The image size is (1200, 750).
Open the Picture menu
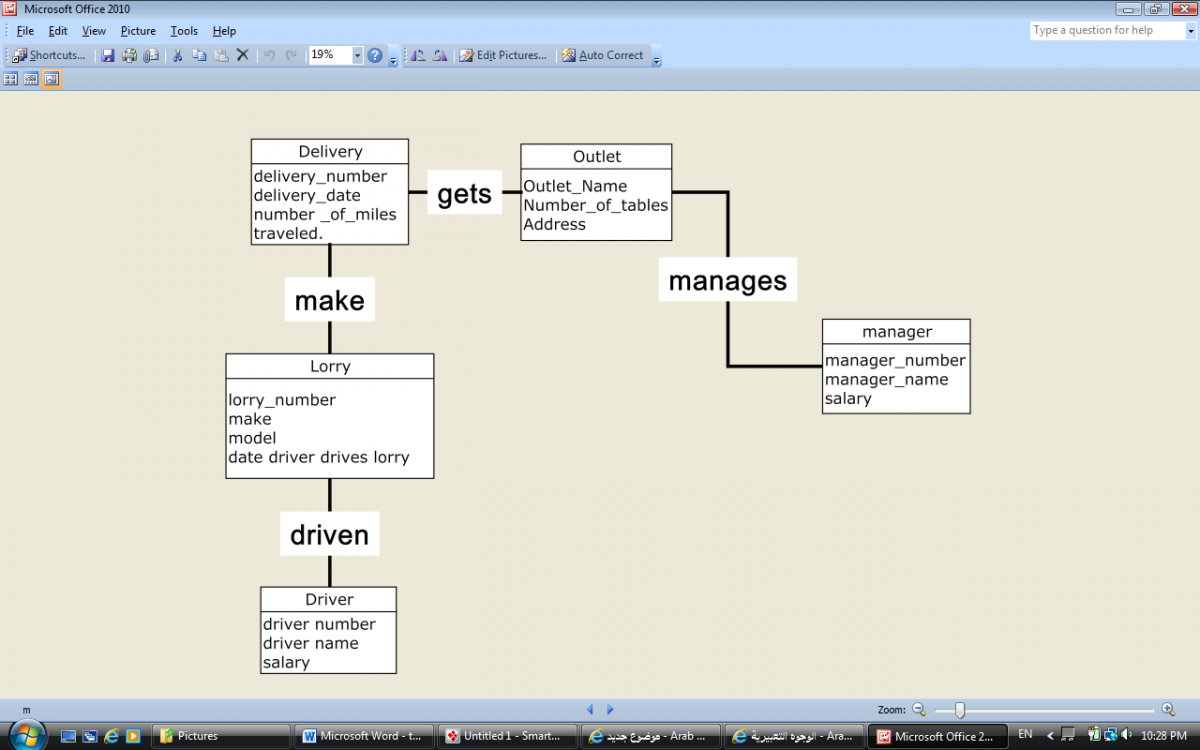tap(138, 31)
